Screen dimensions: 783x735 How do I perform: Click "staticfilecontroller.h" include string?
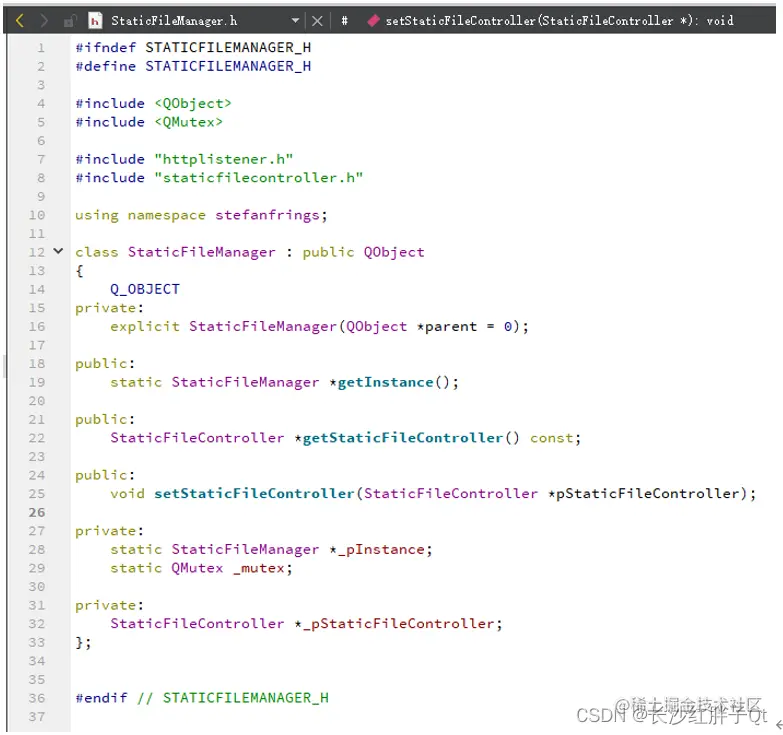pos(259,178)
